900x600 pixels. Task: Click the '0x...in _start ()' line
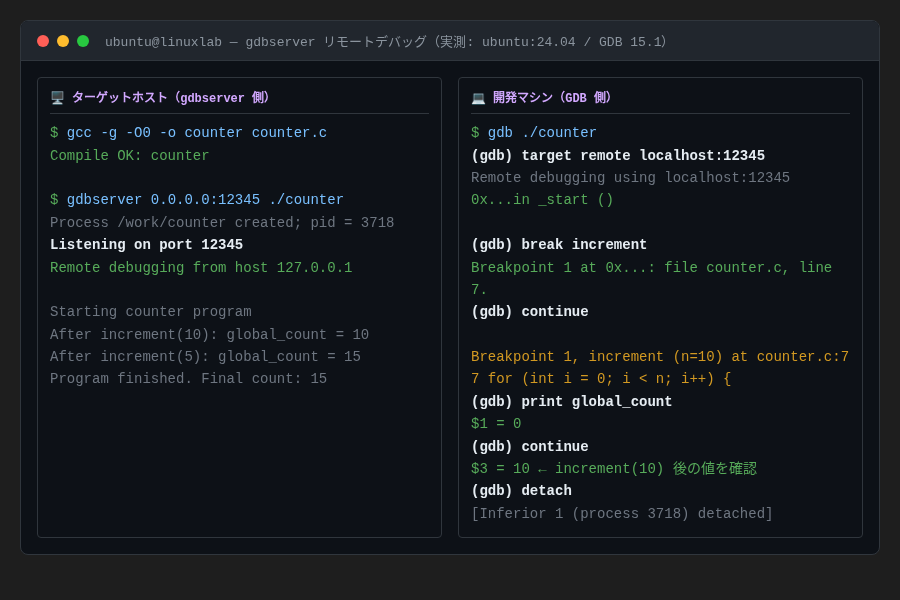542,200
